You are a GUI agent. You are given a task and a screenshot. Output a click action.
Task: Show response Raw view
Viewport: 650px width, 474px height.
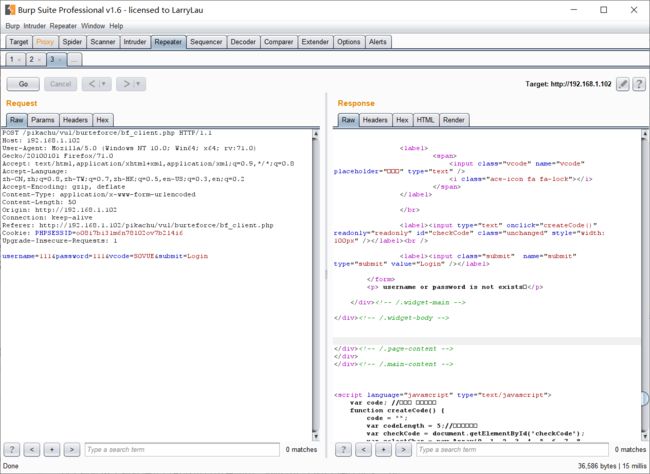tap(348, 120)
